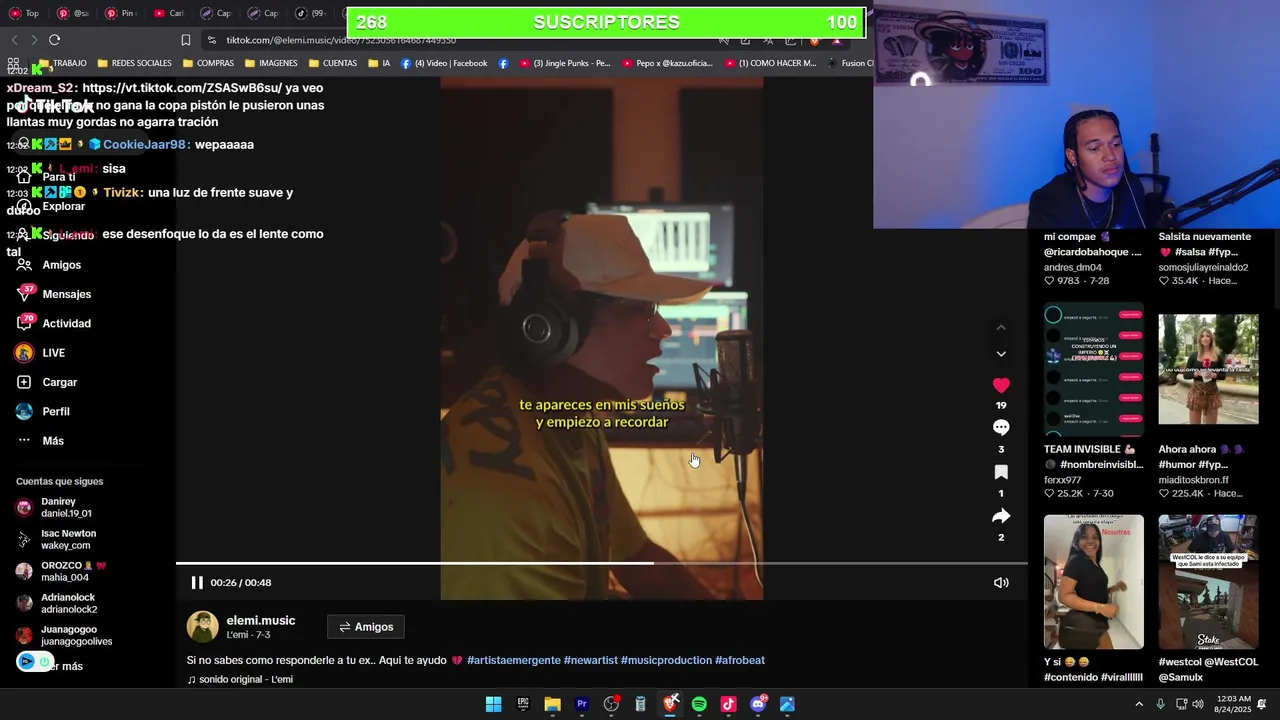Open the elemi.music profile avatar
This screenshot has width=1280, height=720.
point(203,627)
